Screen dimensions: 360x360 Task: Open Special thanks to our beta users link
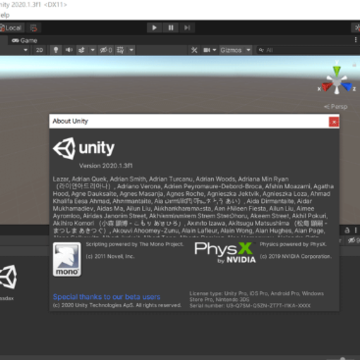107,297
